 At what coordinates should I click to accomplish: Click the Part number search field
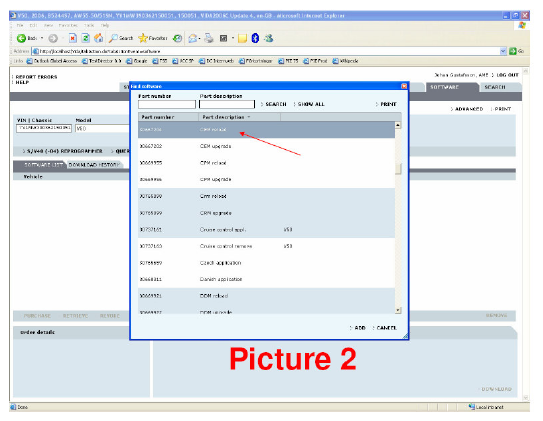click(167, 104)
